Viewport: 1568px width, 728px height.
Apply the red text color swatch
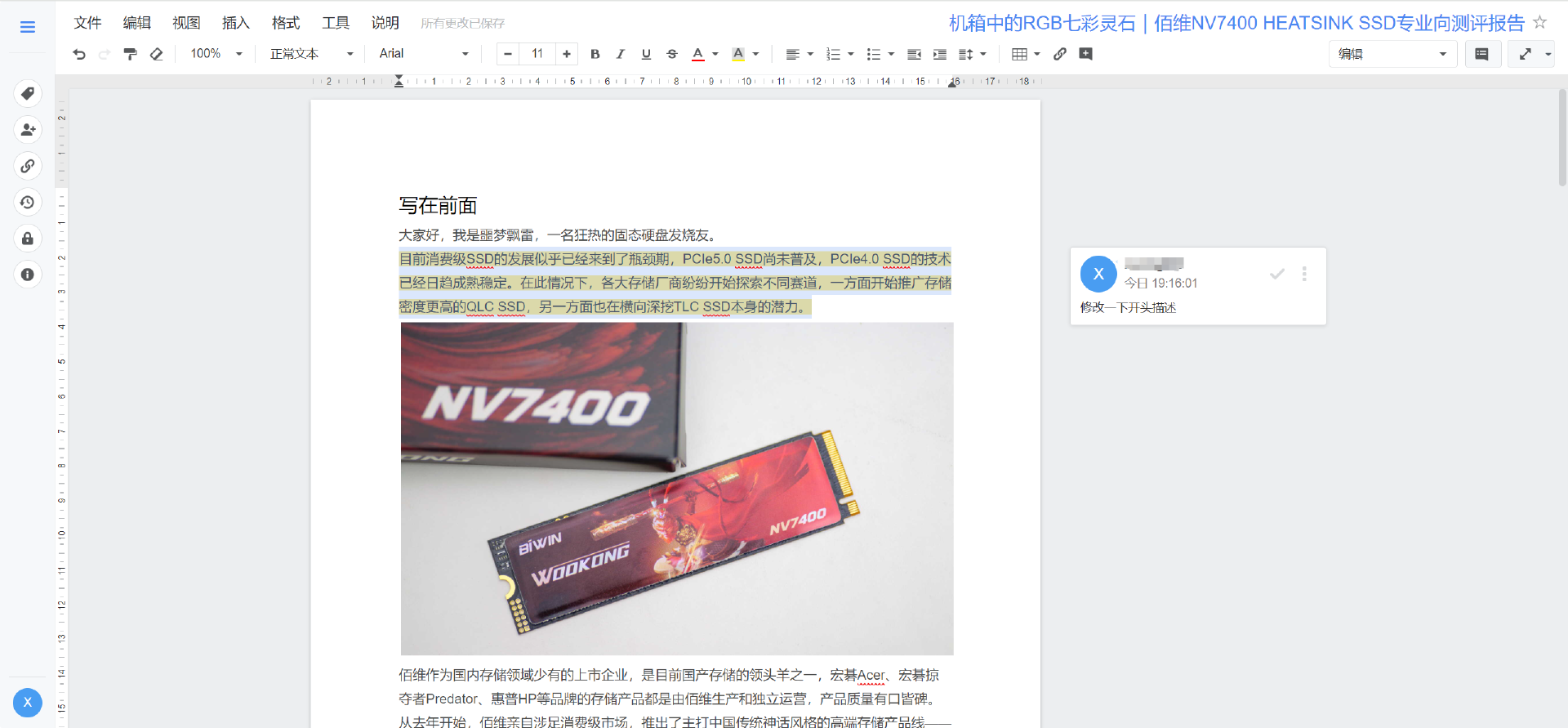[x=698, y=54]
